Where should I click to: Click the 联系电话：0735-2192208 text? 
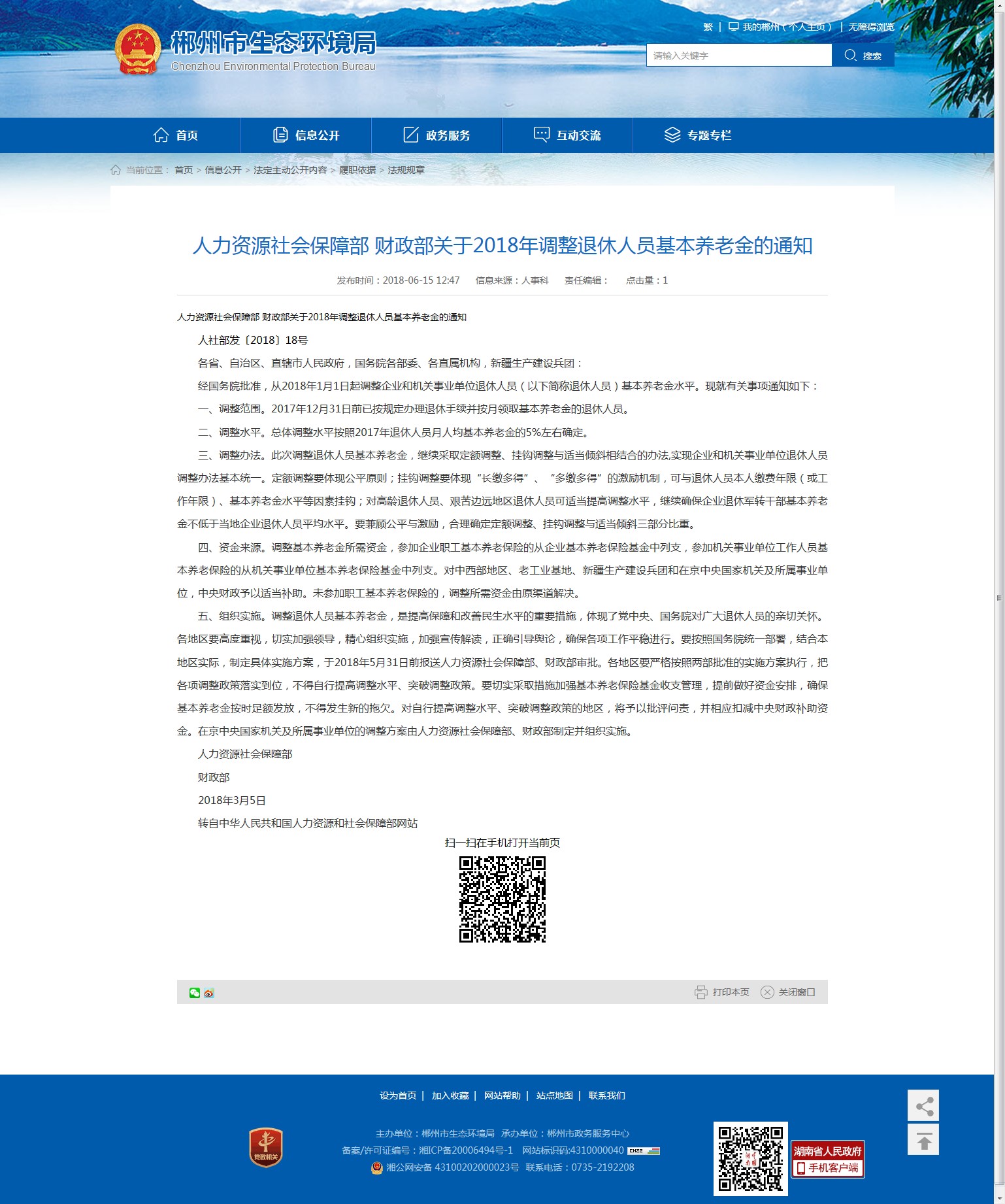[580, 1167]
